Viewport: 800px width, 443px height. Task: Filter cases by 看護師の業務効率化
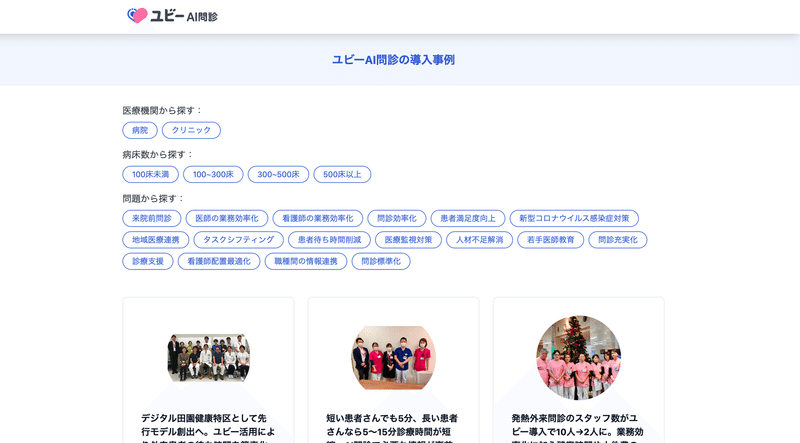[x=318, y=218]
